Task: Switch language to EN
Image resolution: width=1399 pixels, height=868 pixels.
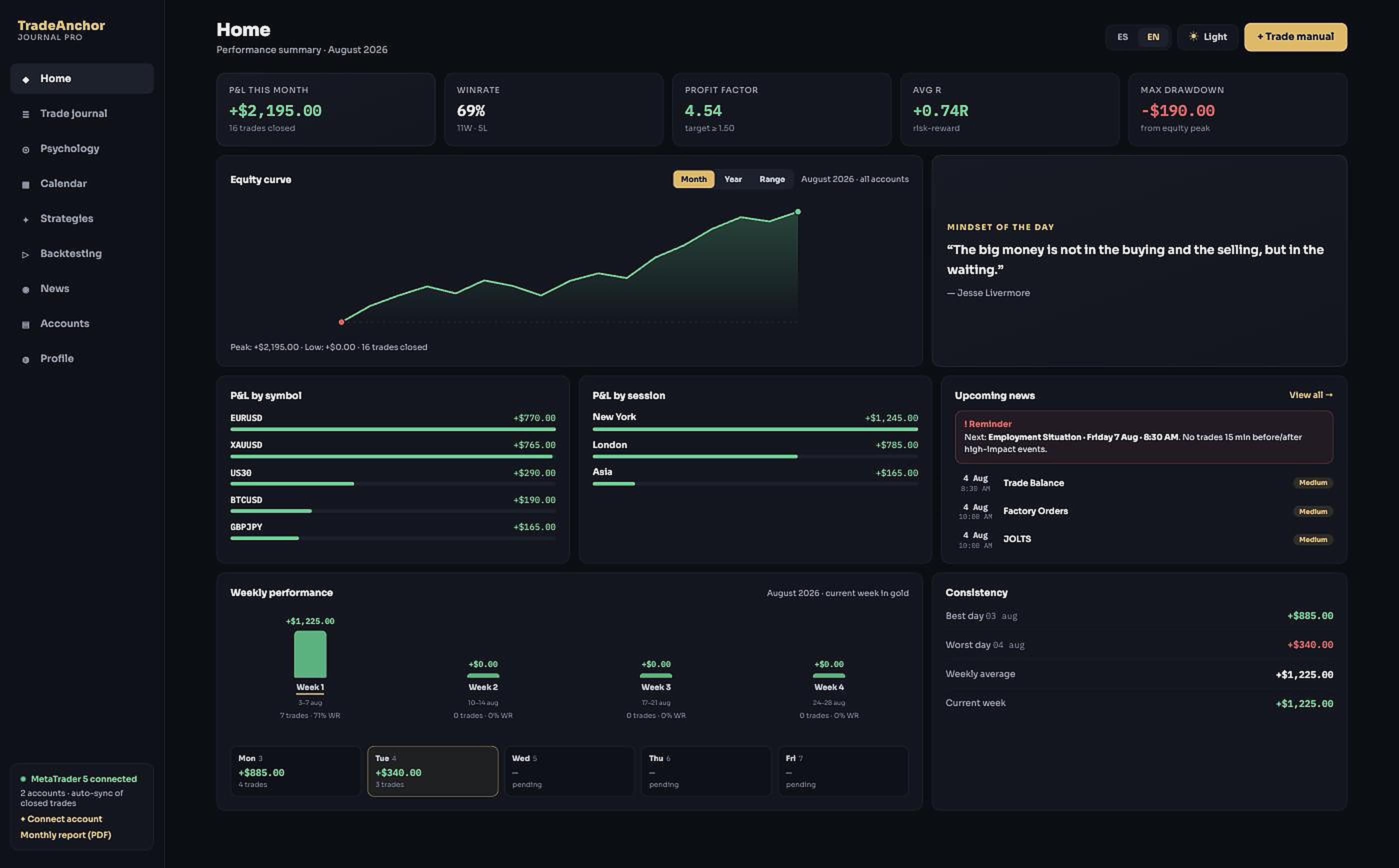Action: (x=1152, y=36)
